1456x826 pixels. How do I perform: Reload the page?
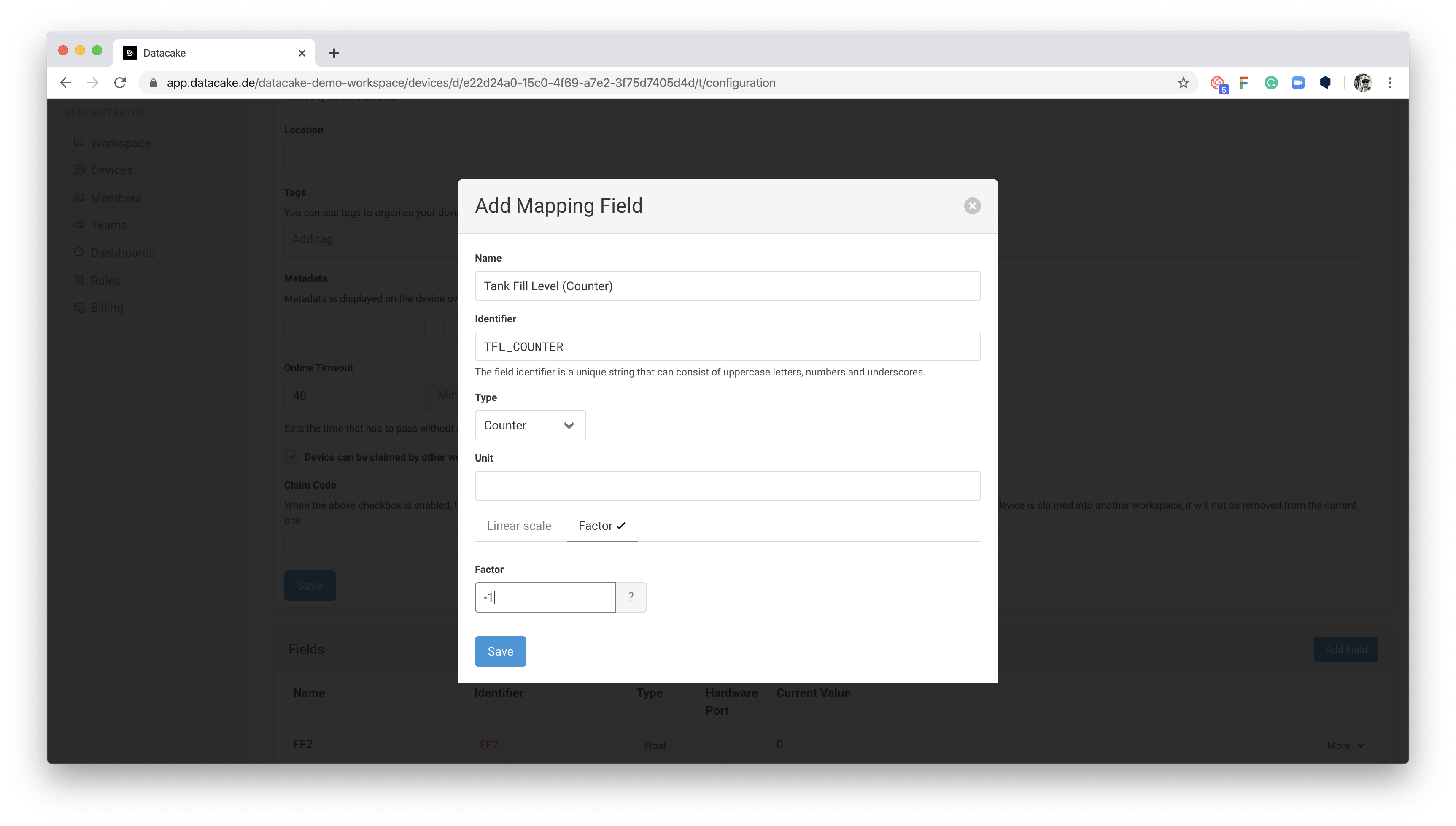(x=120, y=82)
